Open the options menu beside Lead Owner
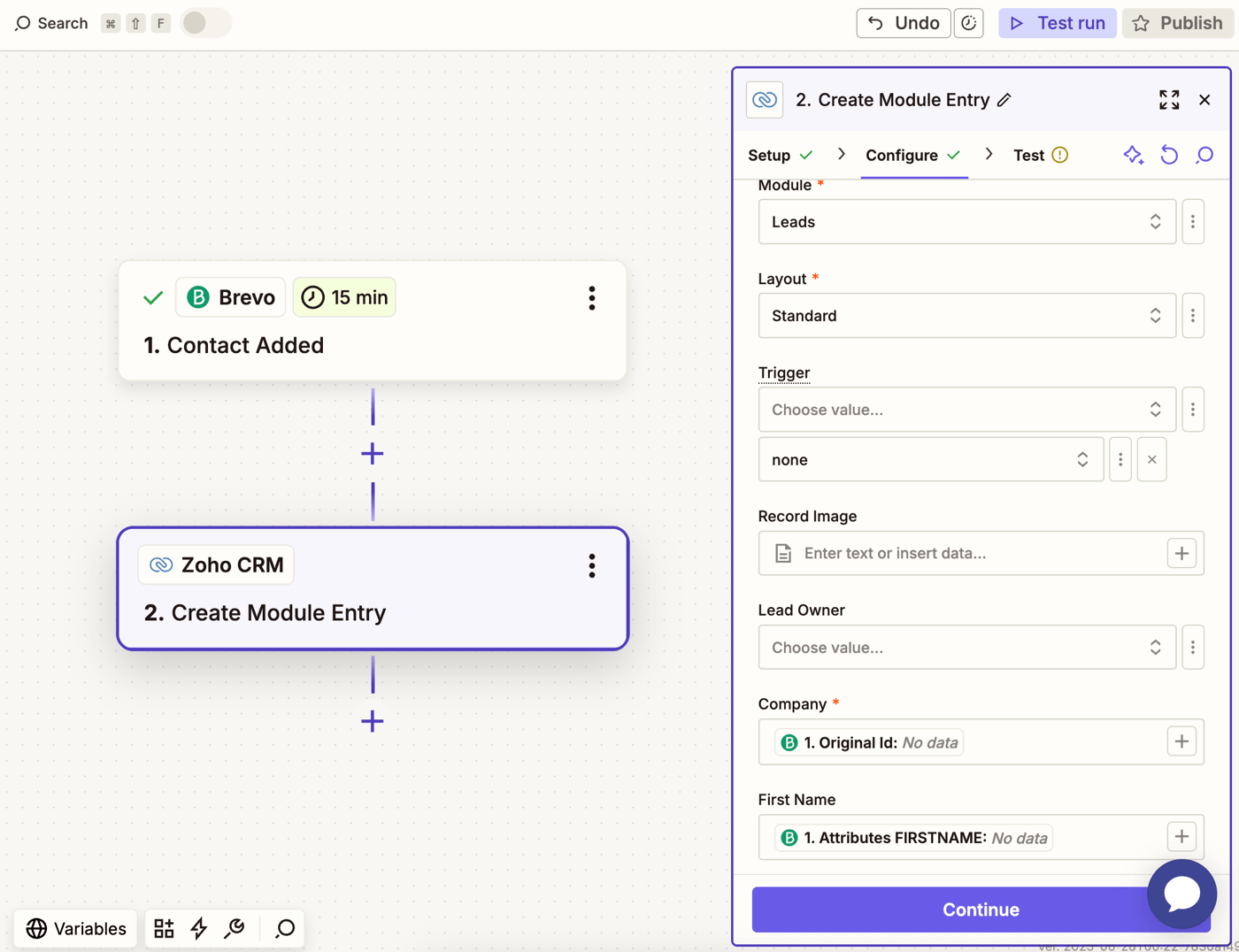The width and height of the screenshot is (1239, 952). click(1193, 648)
